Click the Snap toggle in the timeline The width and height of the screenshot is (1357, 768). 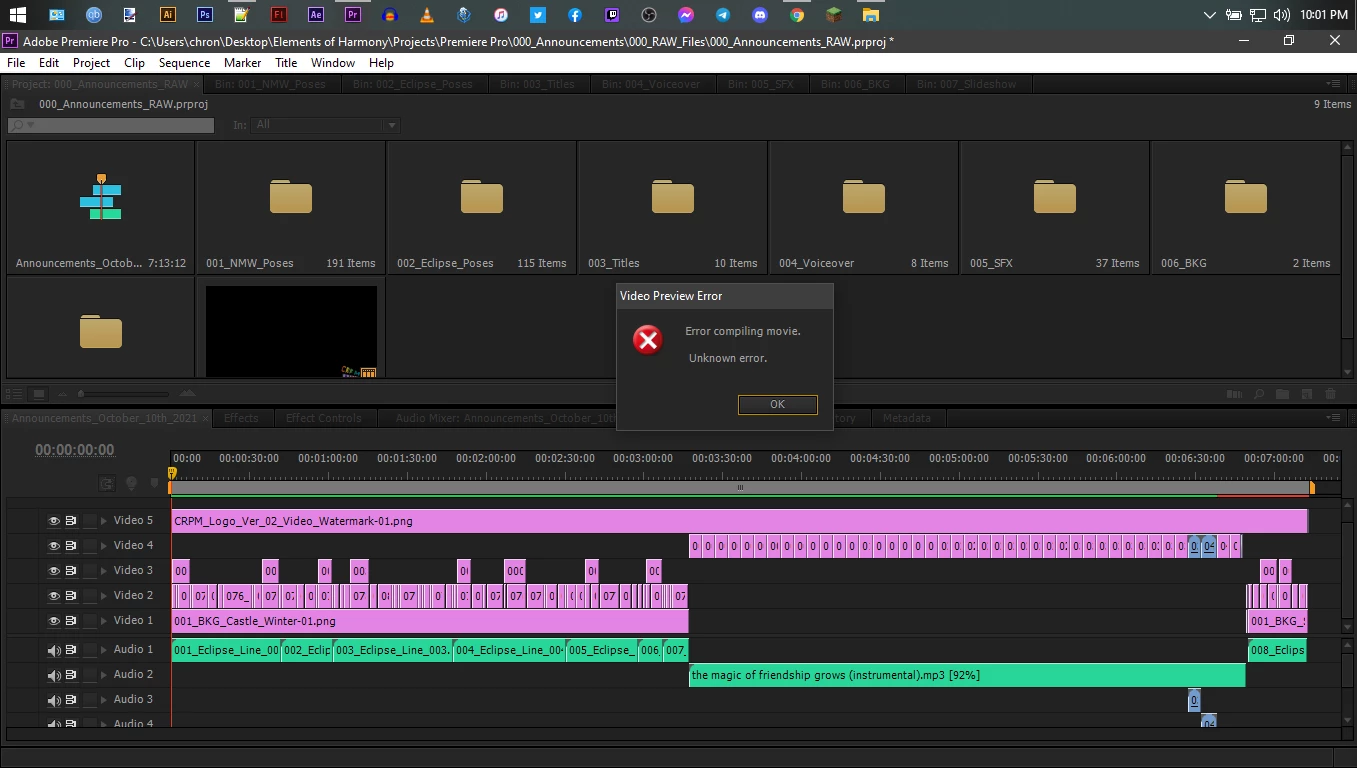(x=107, y=483)
